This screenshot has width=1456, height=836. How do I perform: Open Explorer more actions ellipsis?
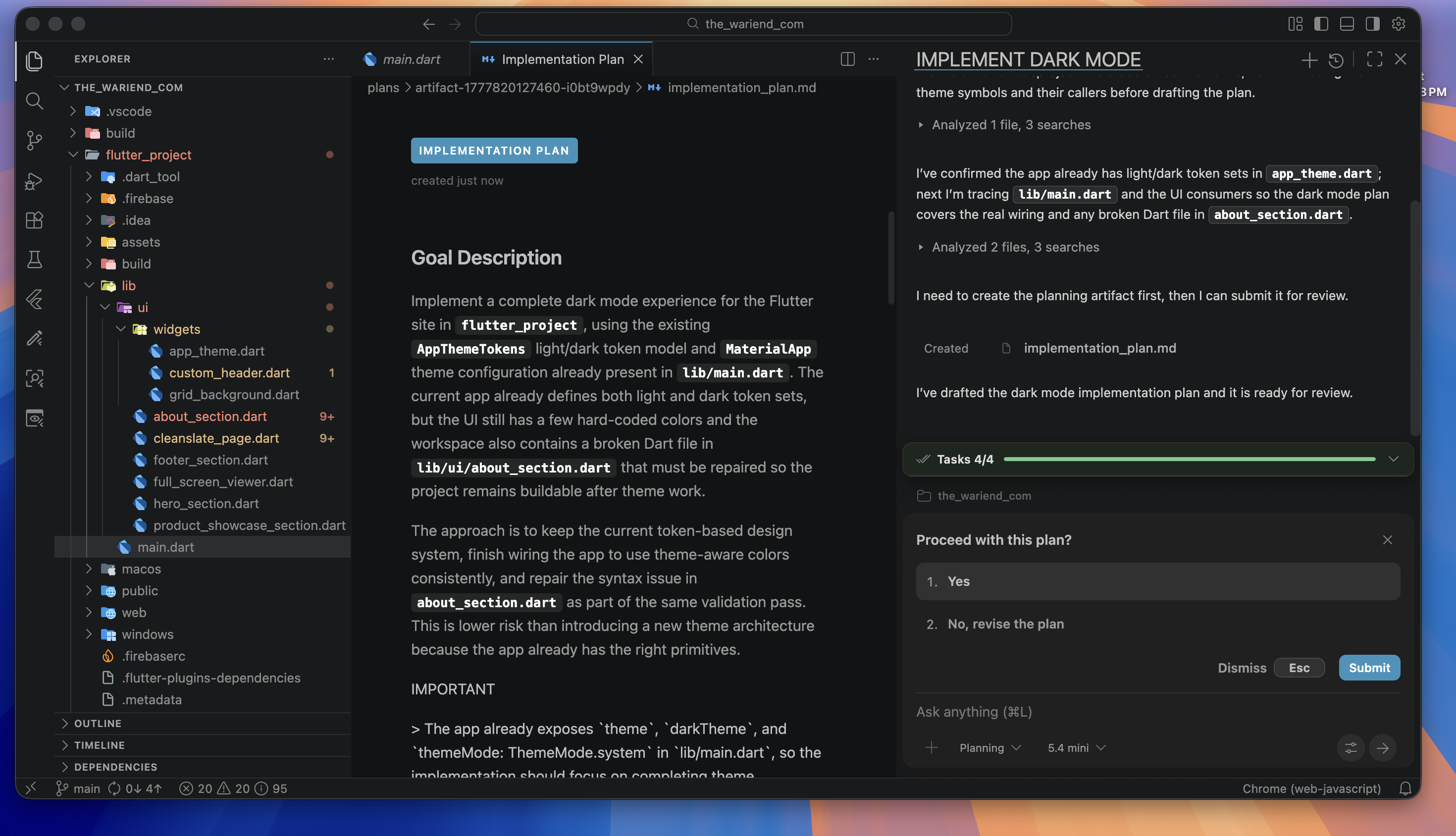(x=328, y=59)
